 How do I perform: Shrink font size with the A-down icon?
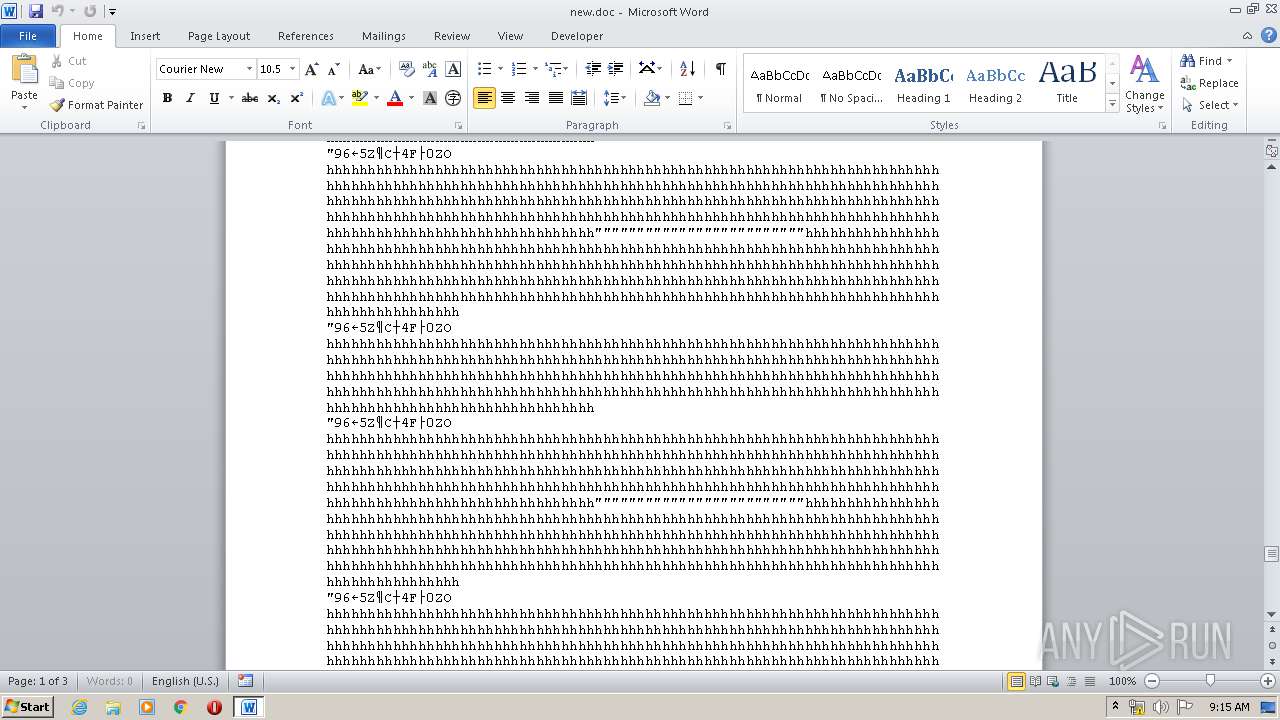334,69
